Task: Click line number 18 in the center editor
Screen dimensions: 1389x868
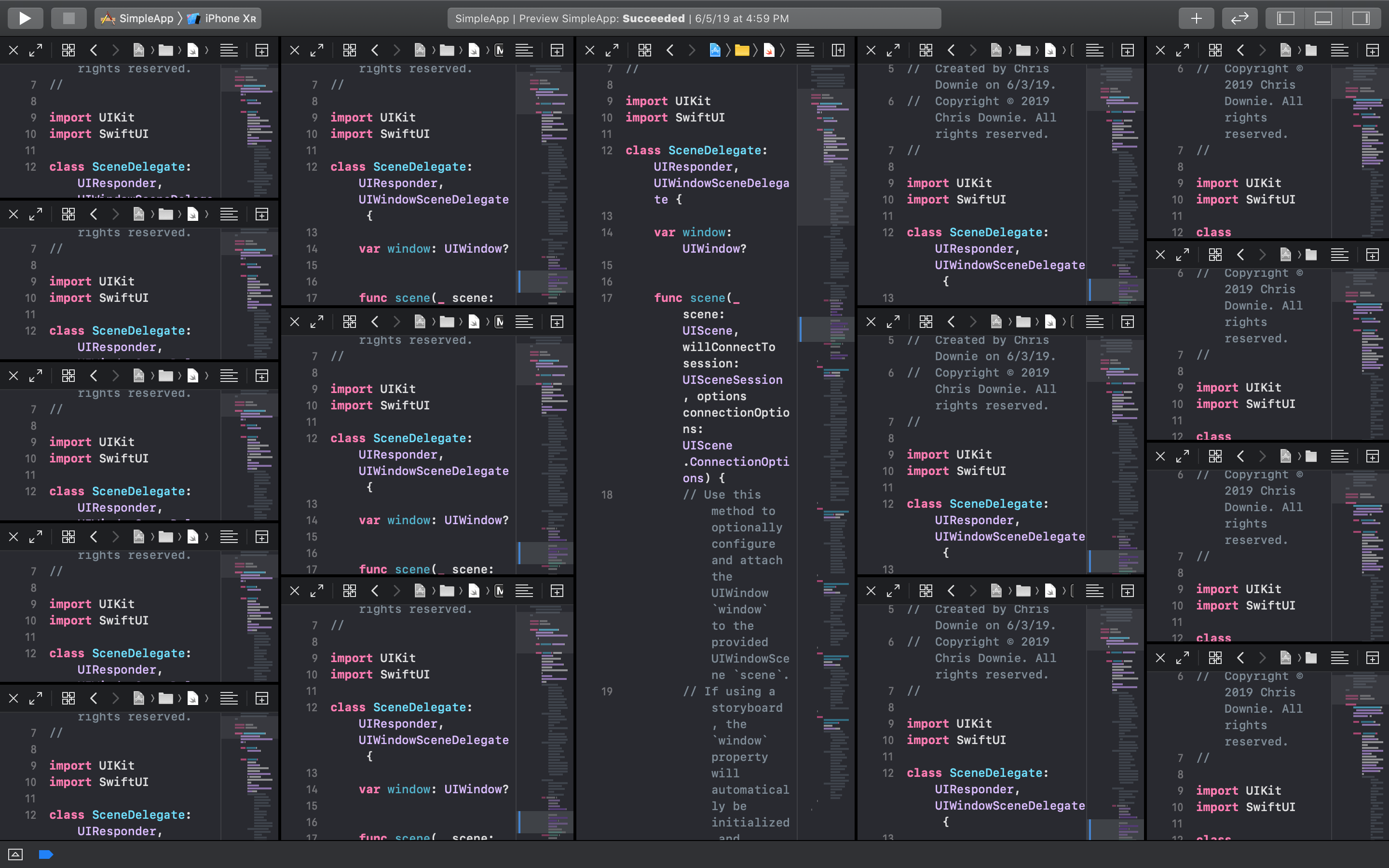Action: coord(607,495)
